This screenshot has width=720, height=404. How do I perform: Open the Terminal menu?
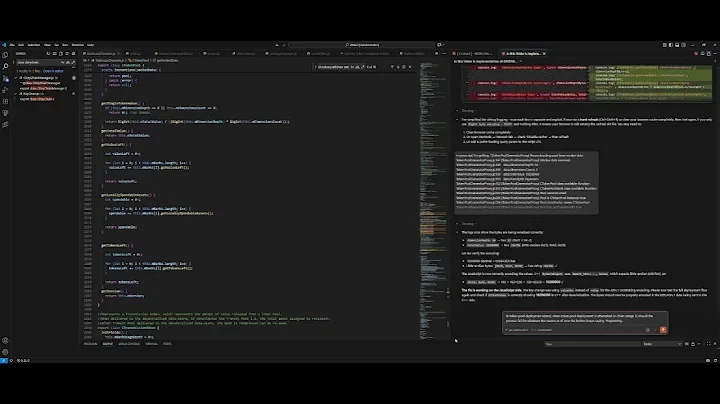point(78,45)
